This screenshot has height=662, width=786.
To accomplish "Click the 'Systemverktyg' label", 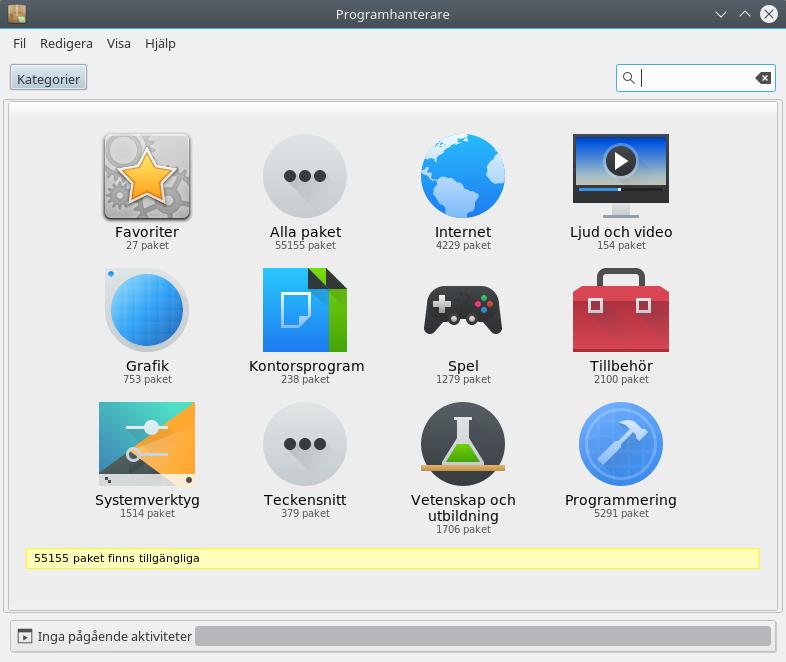I will click(147, 500).
